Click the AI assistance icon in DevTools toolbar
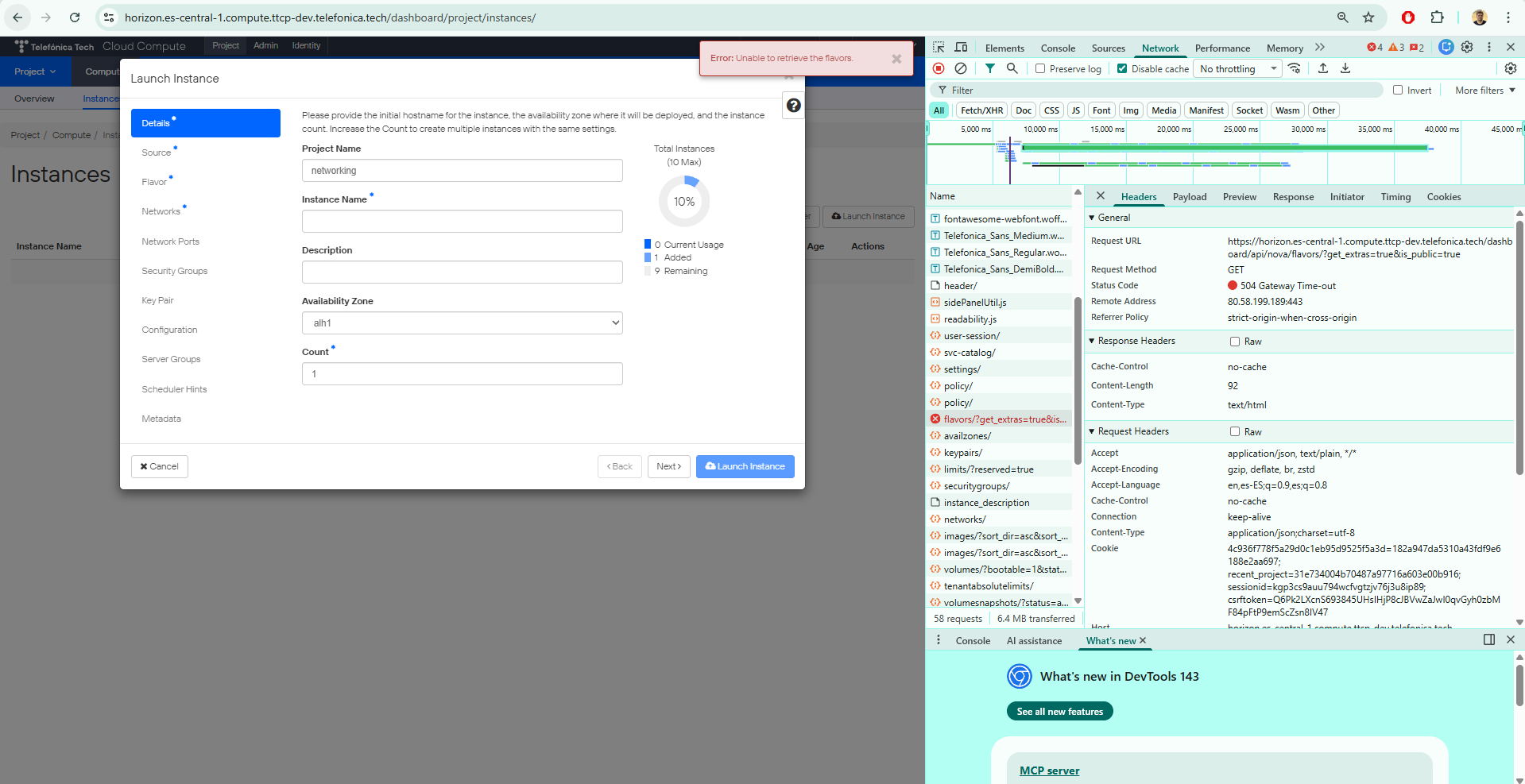The image size is (1525, 784). [x=1446, y=48]
